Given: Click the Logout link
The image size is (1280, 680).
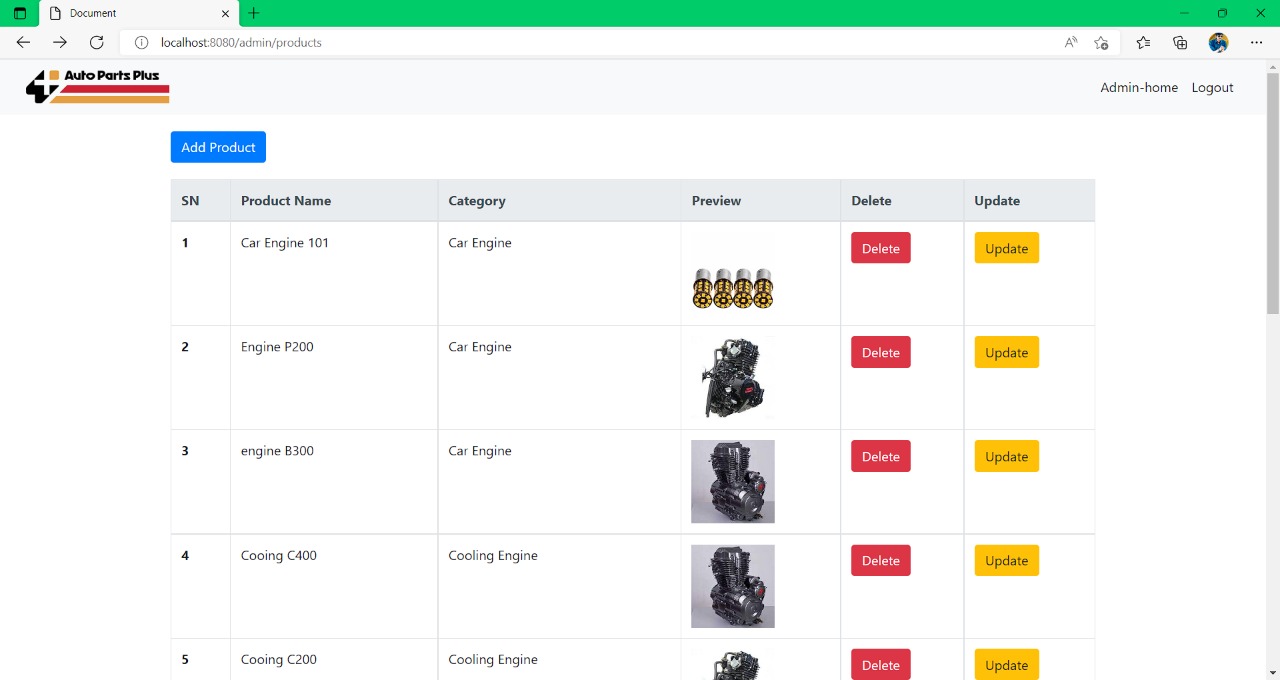Looking at the screenshot, I should pos(1212,87).
